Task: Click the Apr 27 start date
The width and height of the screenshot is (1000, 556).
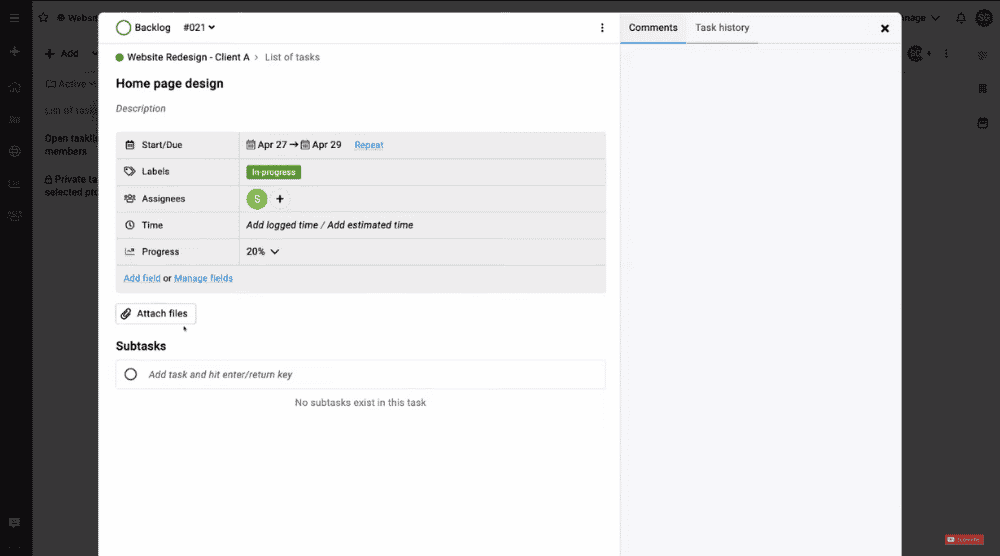Action: 267,145
